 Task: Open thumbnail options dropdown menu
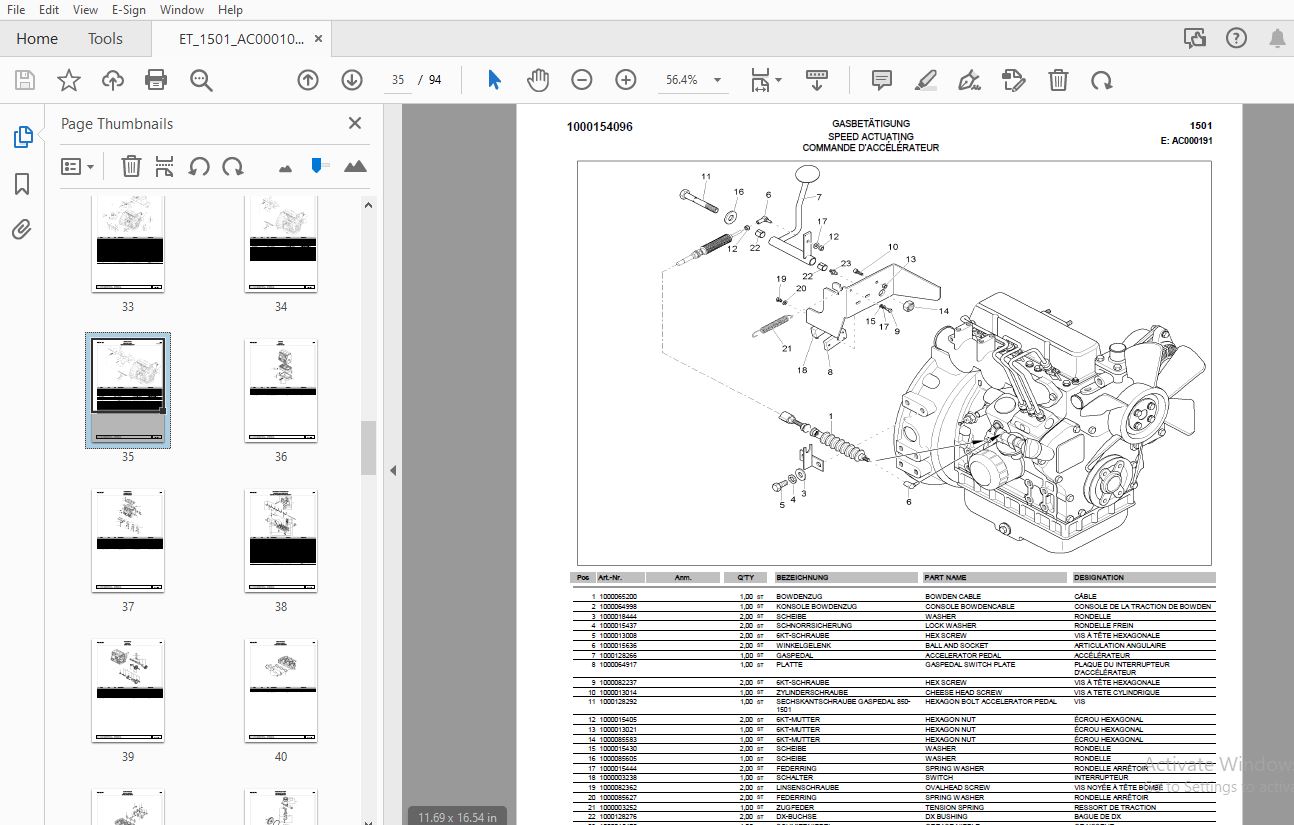(78, 167)
